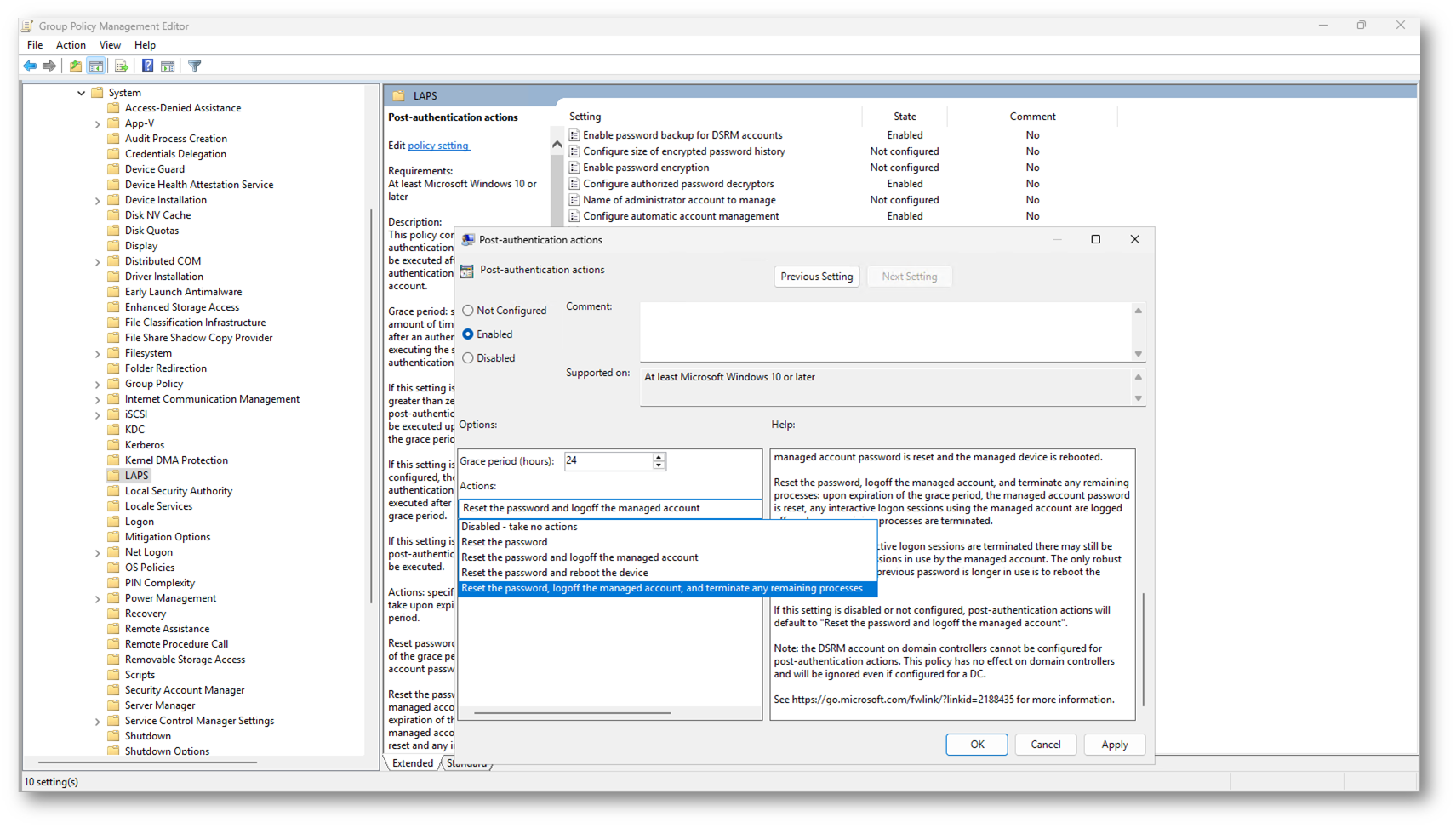The width and height of the screenshot is (1456, 828).
Task: Click the Logon folder icon in the tree
Action: (113, 522)
